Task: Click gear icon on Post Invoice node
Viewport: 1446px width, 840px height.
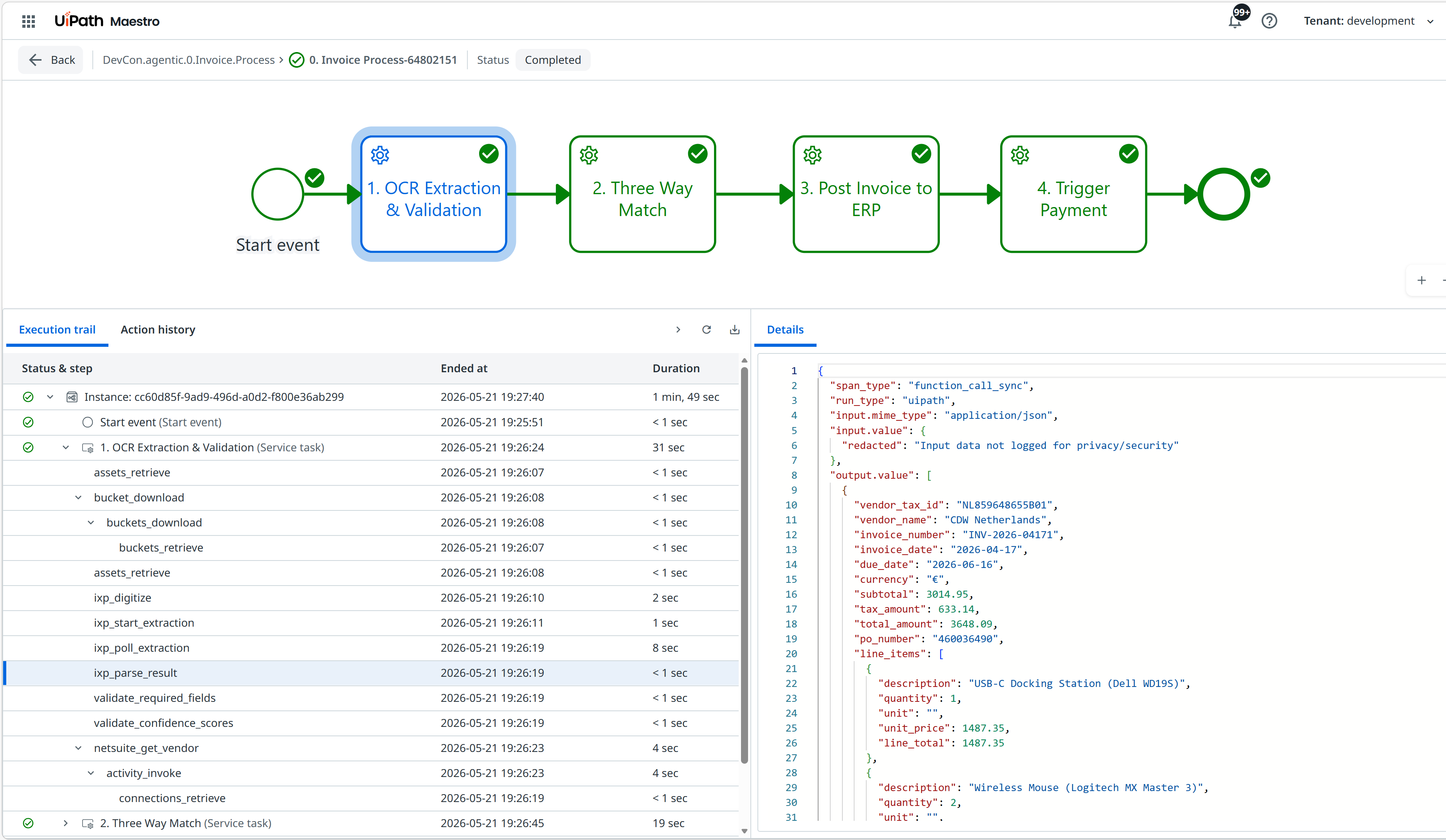Action: click(812, 155)
